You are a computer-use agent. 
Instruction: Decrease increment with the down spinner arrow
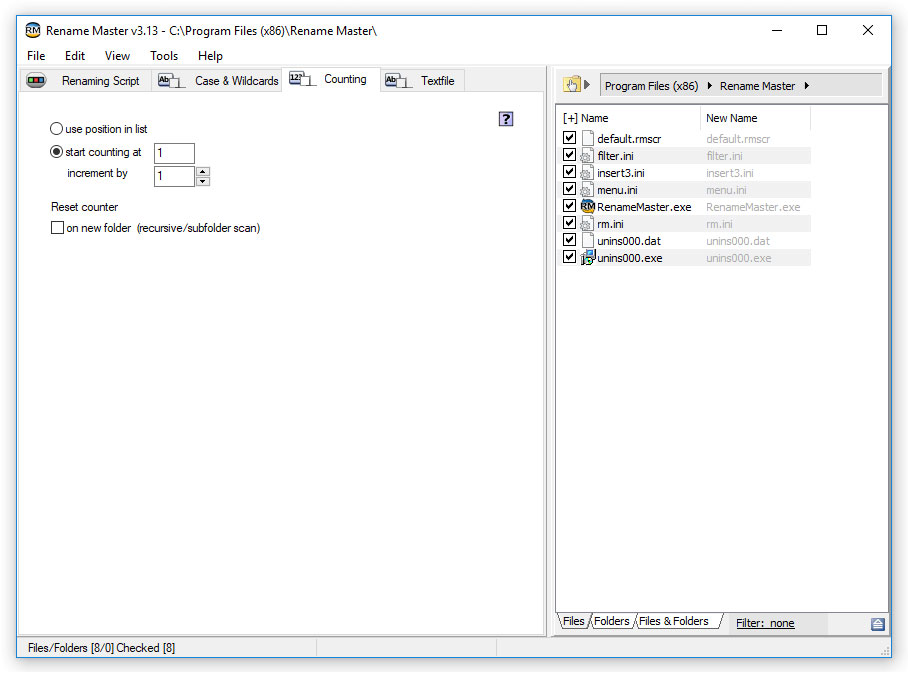pos(203,181)
